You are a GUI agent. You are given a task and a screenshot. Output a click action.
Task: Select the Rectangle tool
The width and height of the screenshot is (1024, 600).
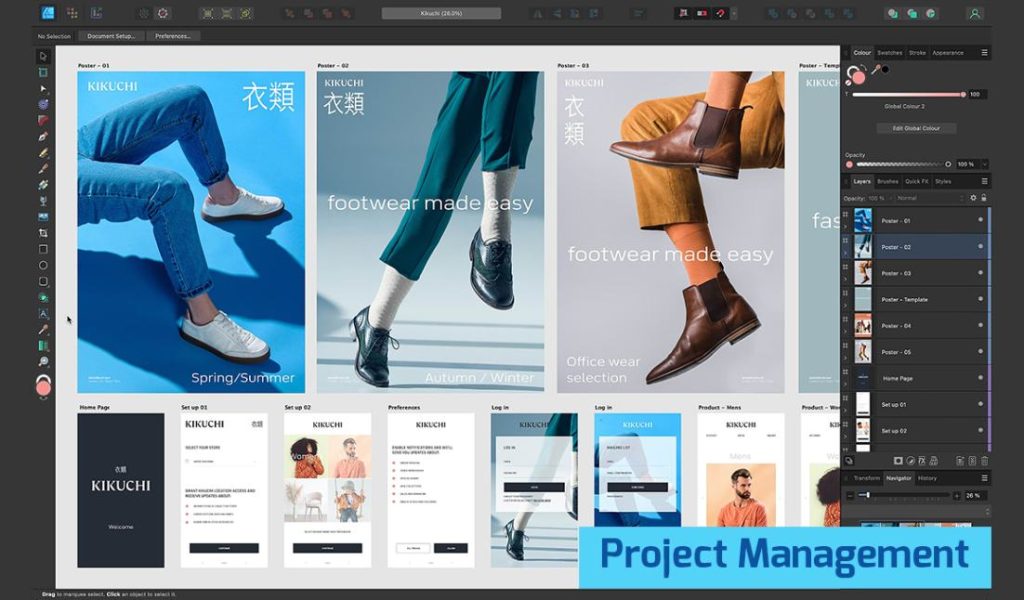point(43,249)
